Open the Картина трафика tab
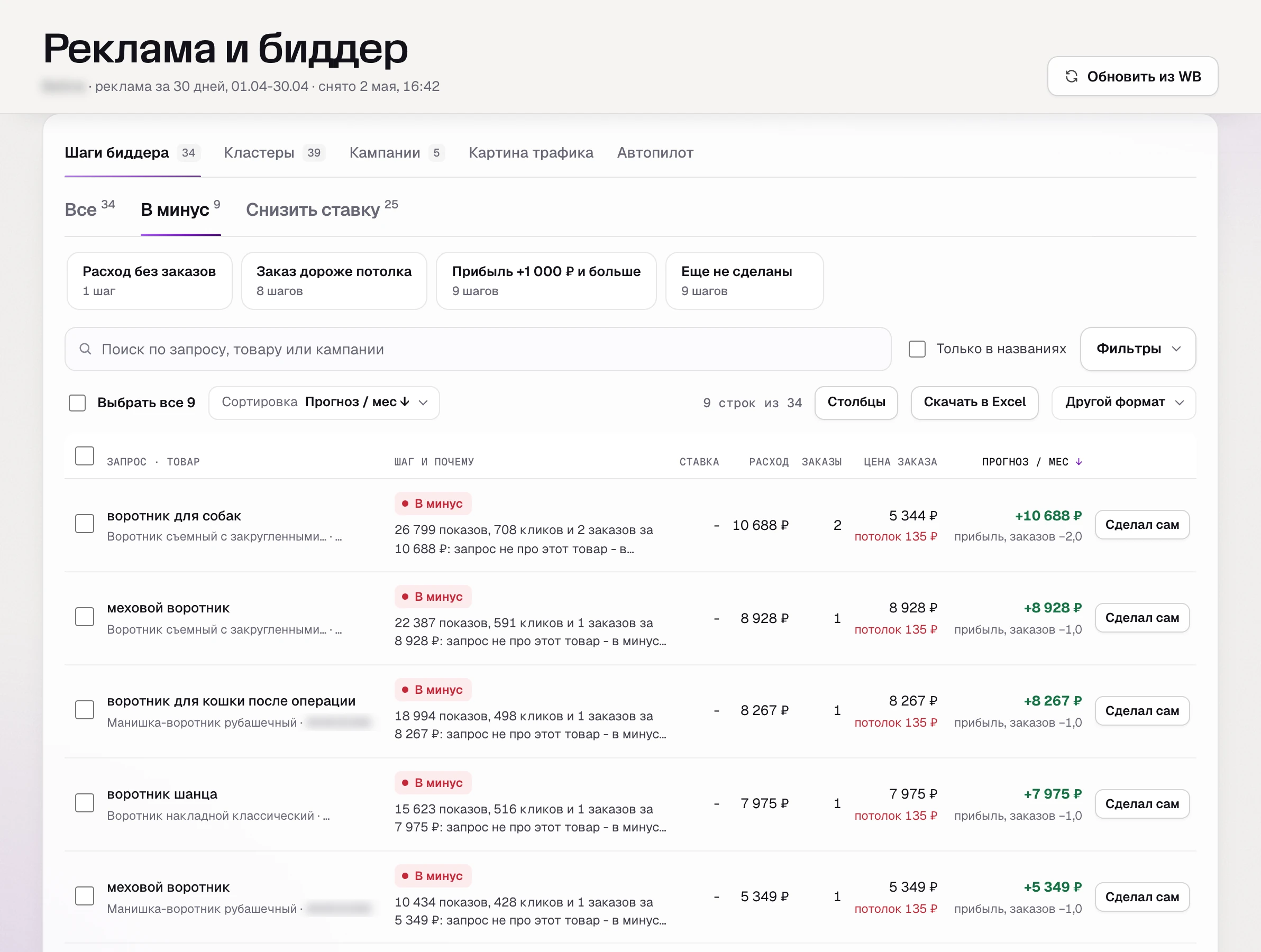Image resolution: width=1261 pixels, height=952 pixels. pyautogui.click(x=531, y=153)
